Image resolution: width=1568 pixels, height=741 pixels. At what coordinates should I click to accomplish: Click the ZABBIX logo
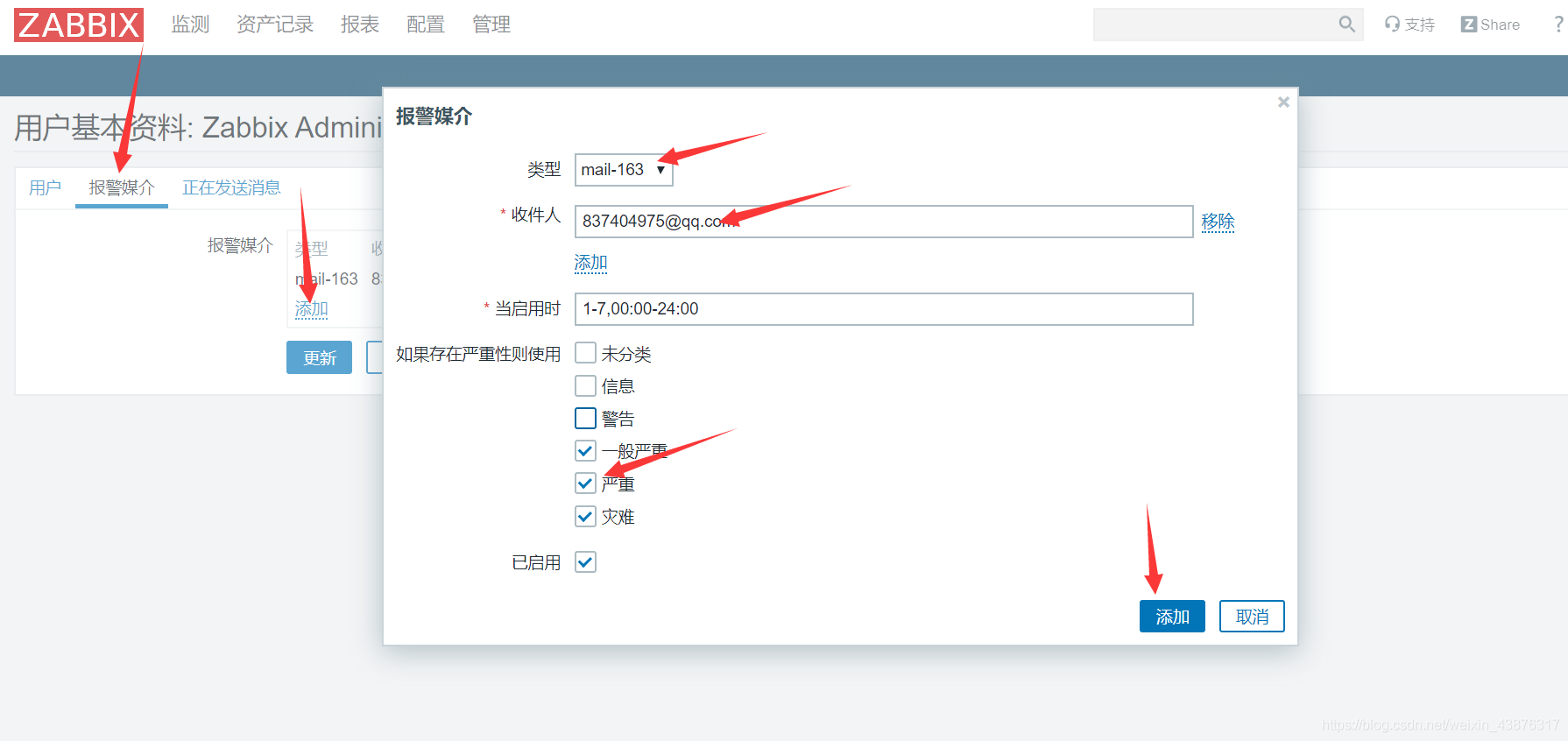point(79,25)
